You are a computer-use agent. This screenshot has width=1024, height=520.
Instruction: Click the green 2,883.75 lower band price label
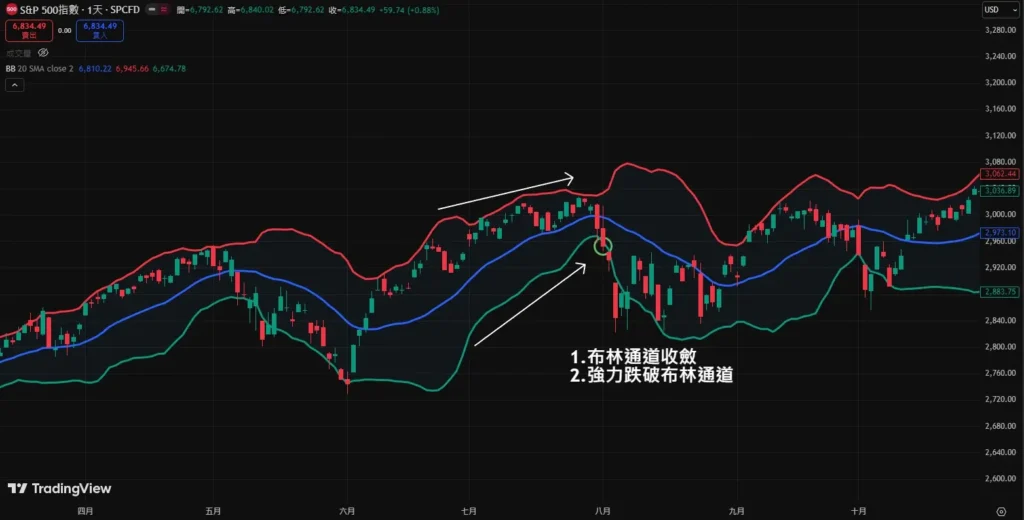tap(1000, 292)
